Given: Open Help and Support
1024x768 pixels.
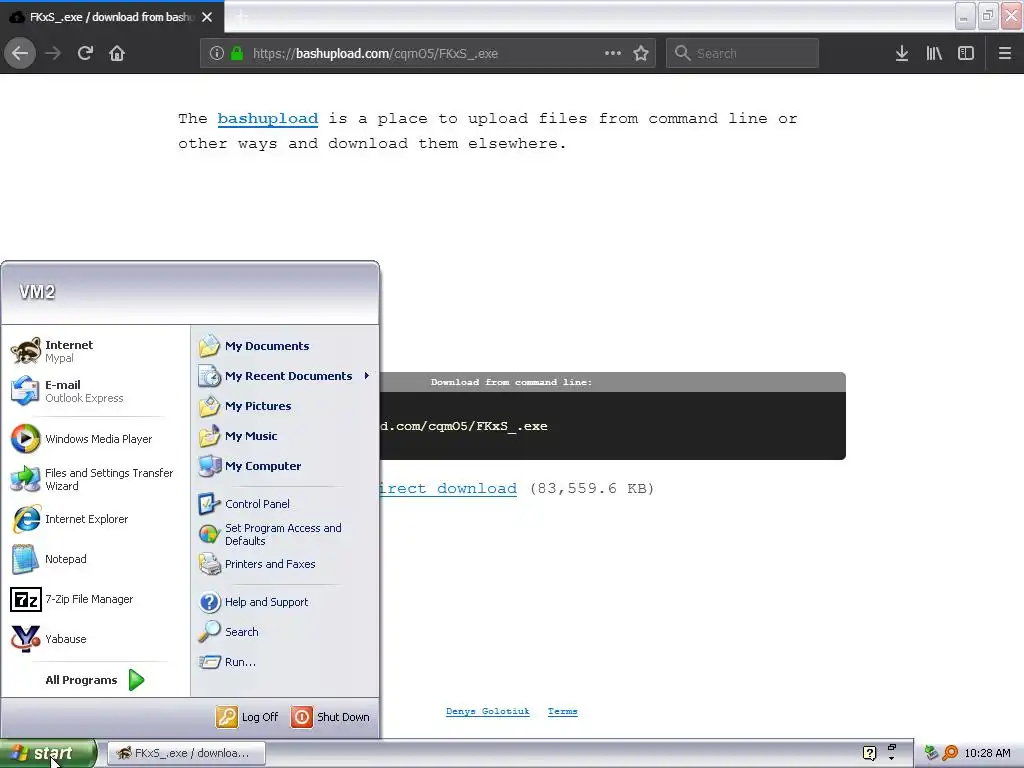Looking at the screenshot, I should pyautogui.click(x=285, y=602).
